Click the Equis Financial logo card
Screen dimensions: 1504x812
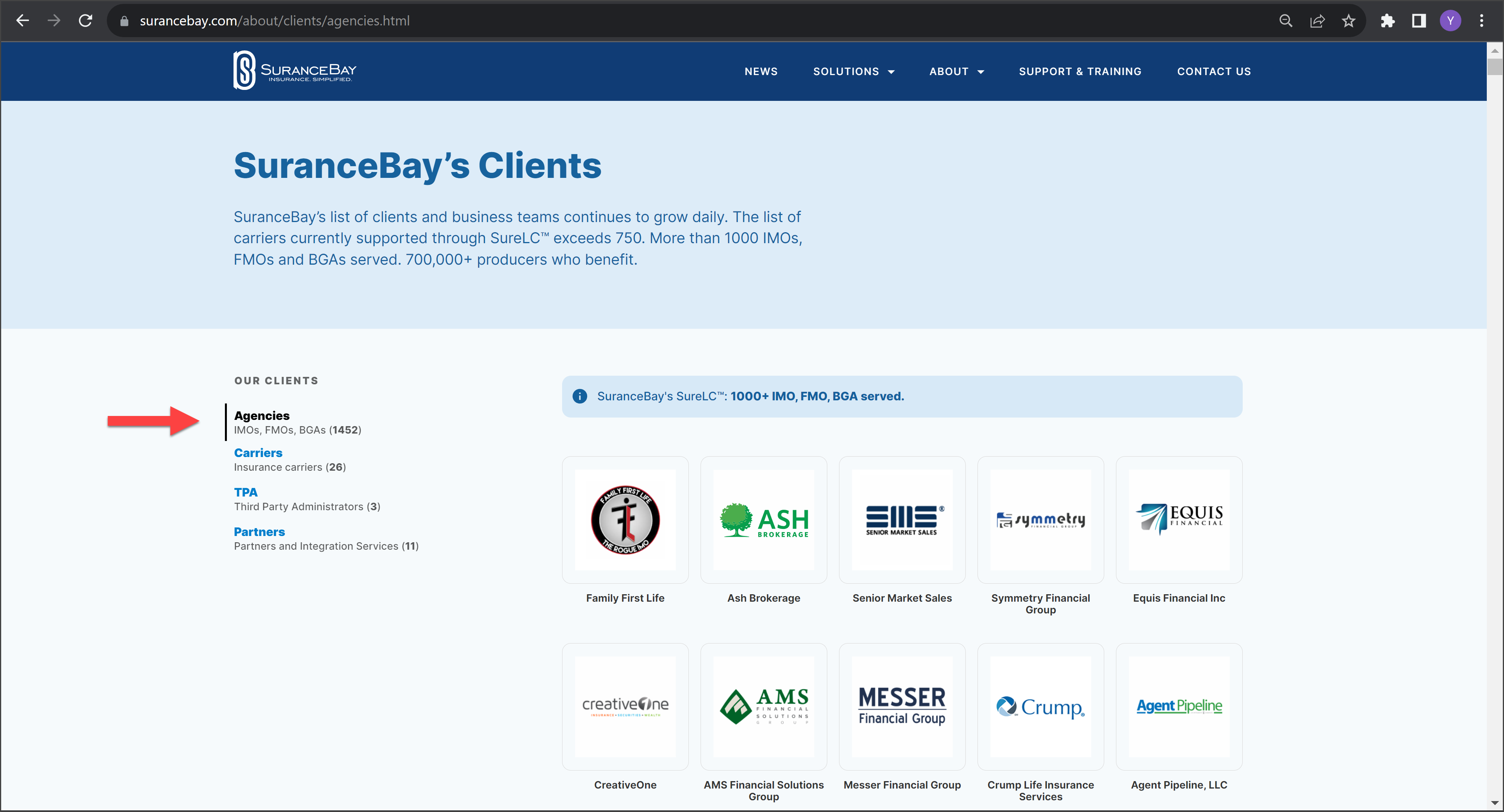click(x=1179, y=520)
